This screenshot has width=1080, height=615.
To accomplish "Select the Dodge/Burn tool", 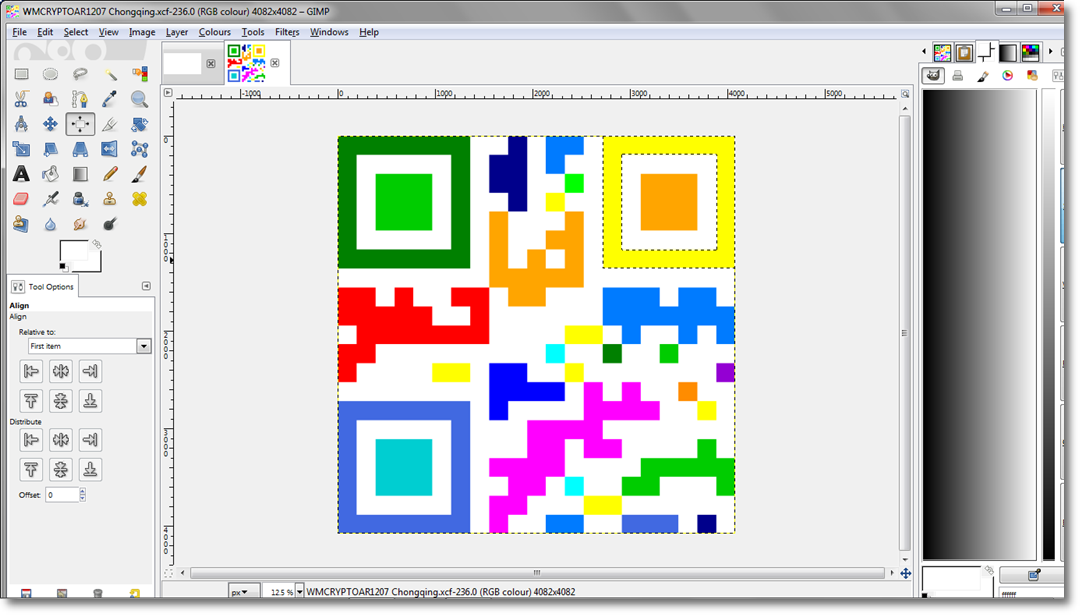I will click(x=110, y=224).
